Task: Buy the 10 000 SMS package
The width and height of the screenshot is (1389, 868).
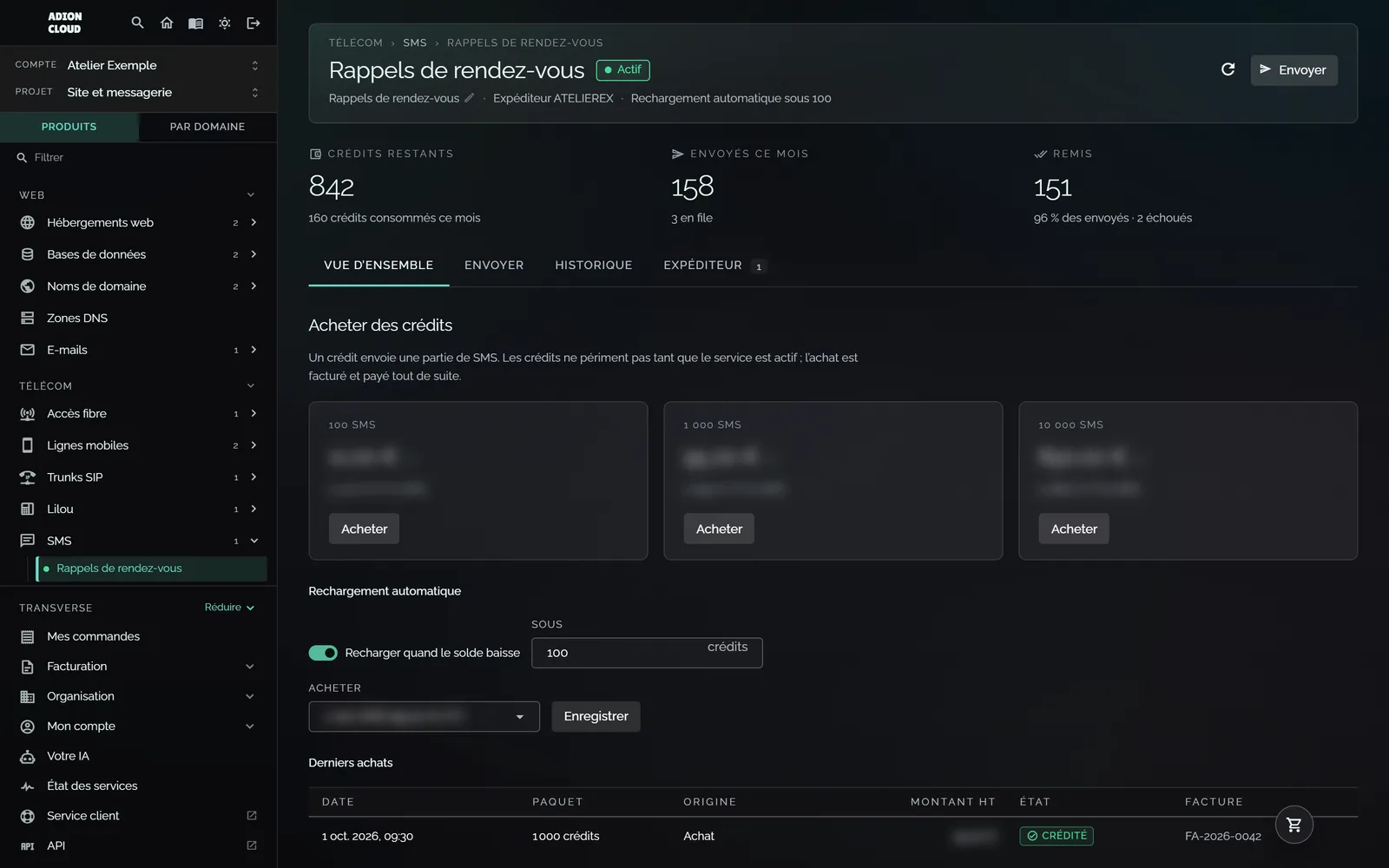Action: click(x=1074, y=529)
